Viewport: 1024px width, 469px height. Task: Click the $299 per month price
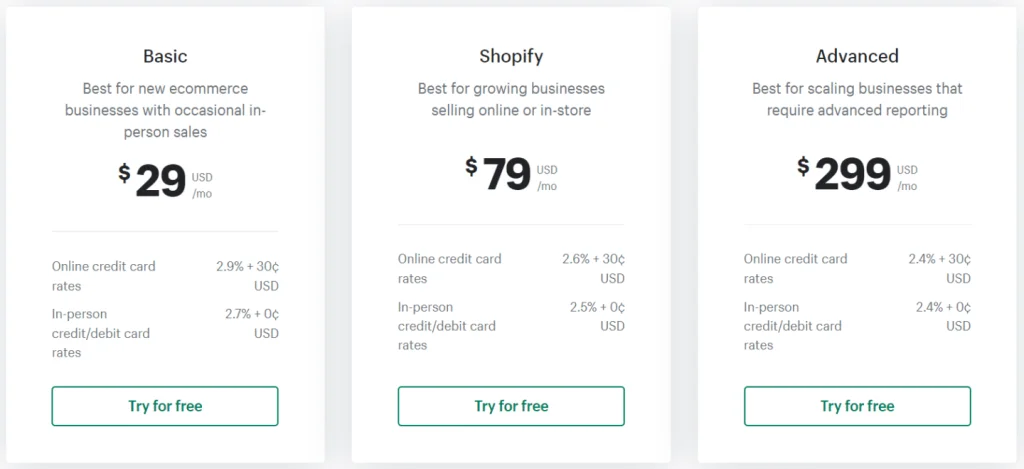click(x=852, y=173)
